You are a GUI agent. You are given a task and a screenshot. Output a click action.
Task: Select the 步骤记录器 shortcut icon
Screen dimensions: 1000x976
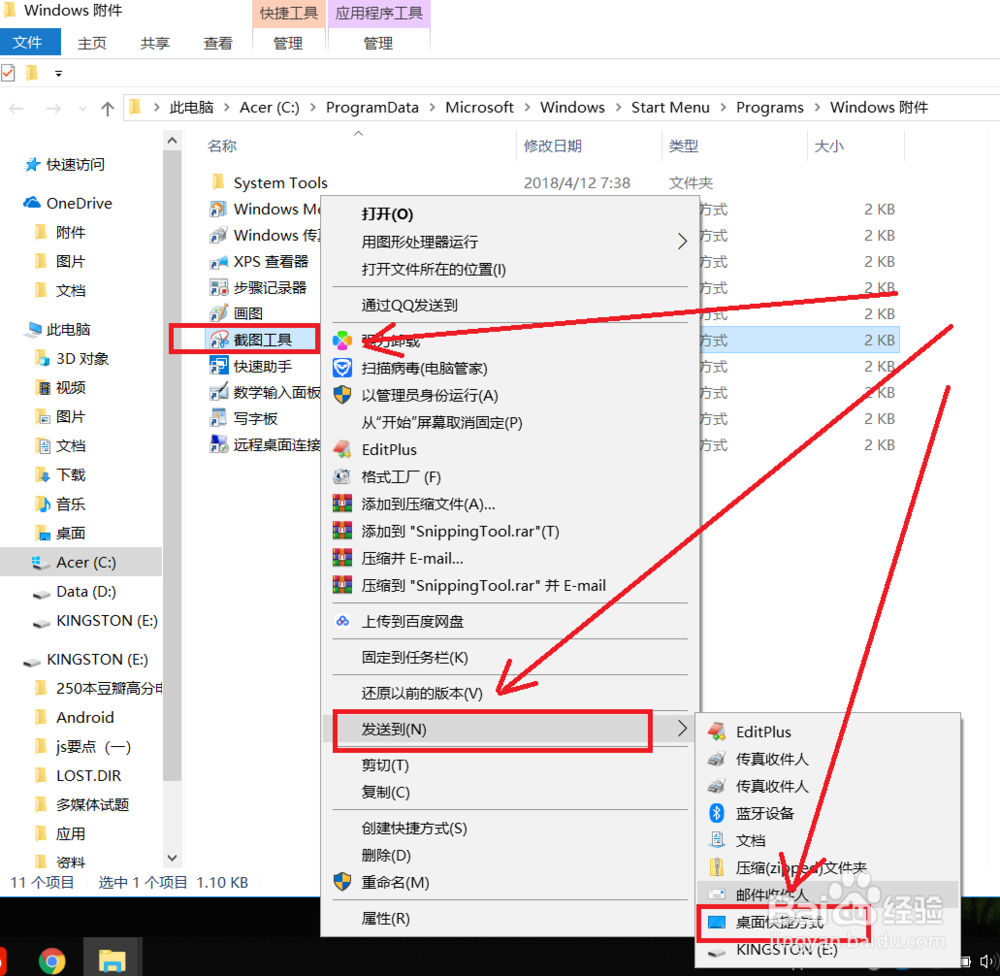tap(219, 288)
